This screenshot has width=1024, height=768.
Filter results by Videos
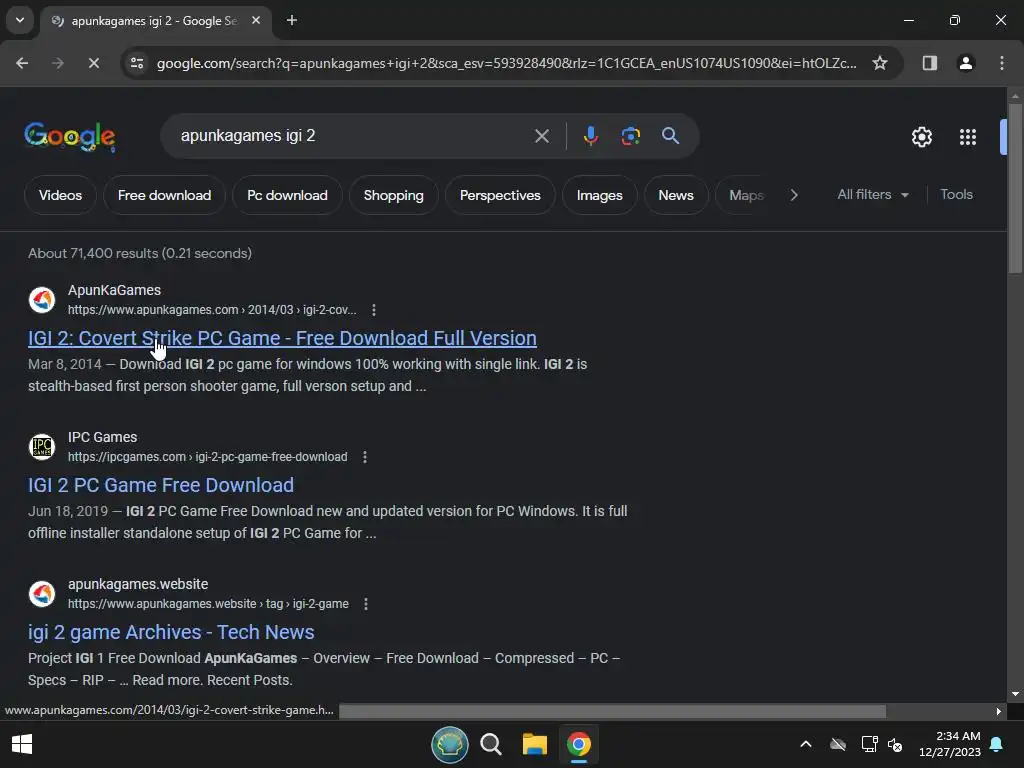coord(60,195)
